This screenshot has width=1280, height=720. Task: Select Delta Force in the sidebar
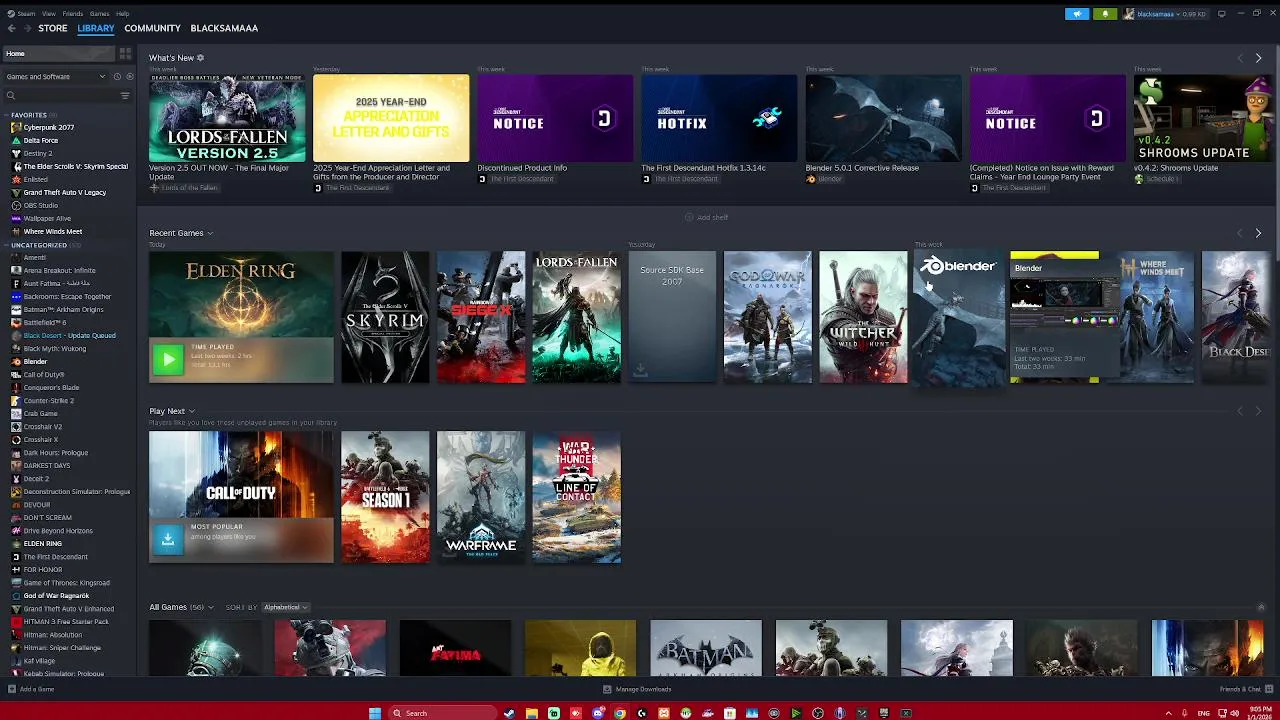pos(41,140)
